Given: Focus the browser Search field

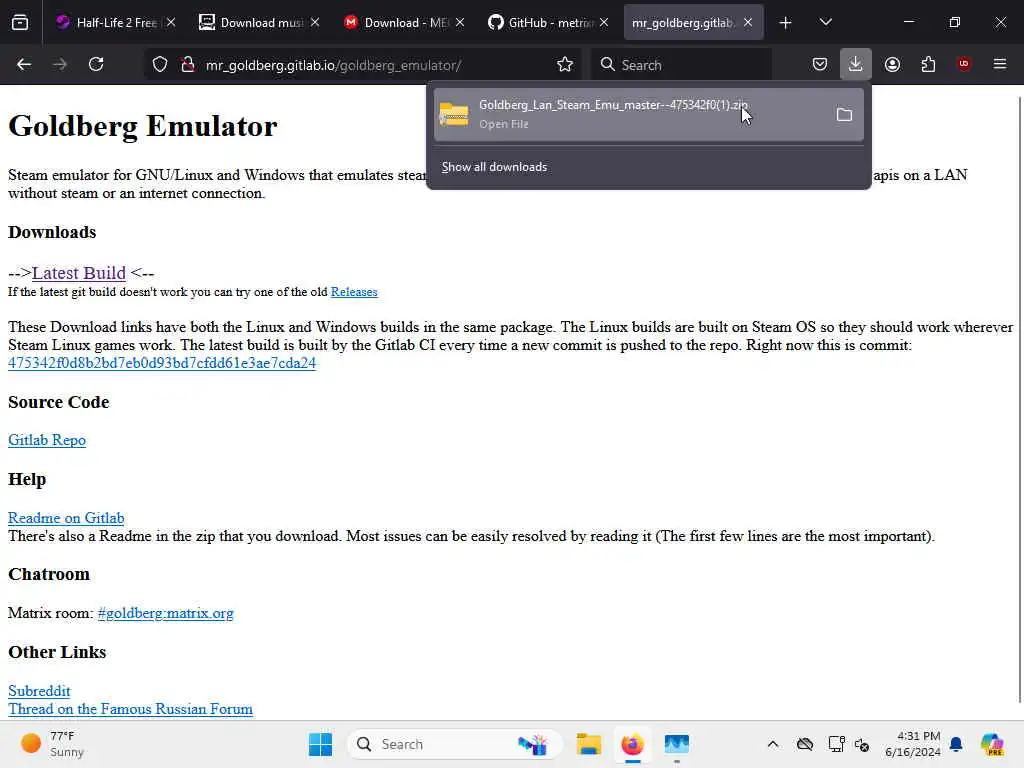Looking at the screenshot, I should [x=682, y=65].
